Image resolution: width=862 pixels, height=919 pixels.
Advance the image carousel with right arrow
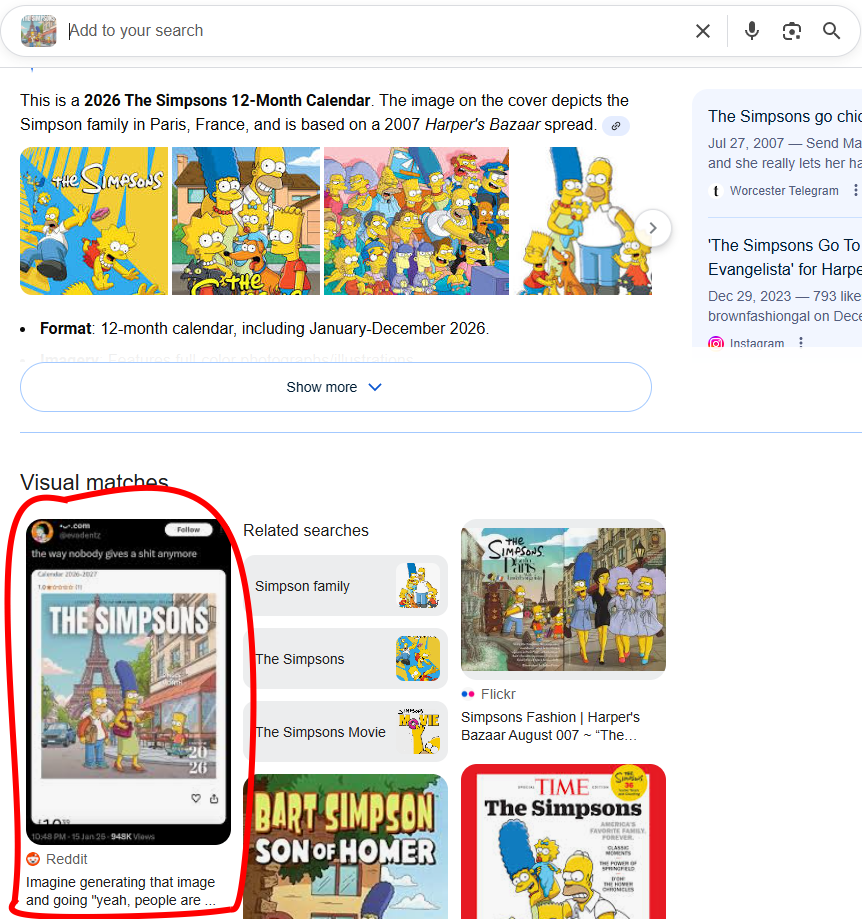653,228
